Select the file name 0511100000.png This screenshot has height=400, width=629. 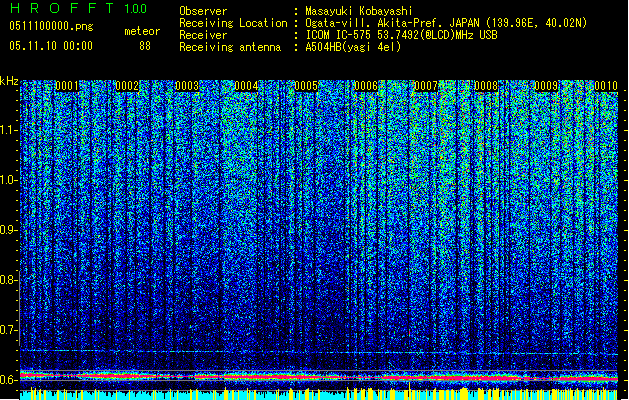[x=51, y=26]
